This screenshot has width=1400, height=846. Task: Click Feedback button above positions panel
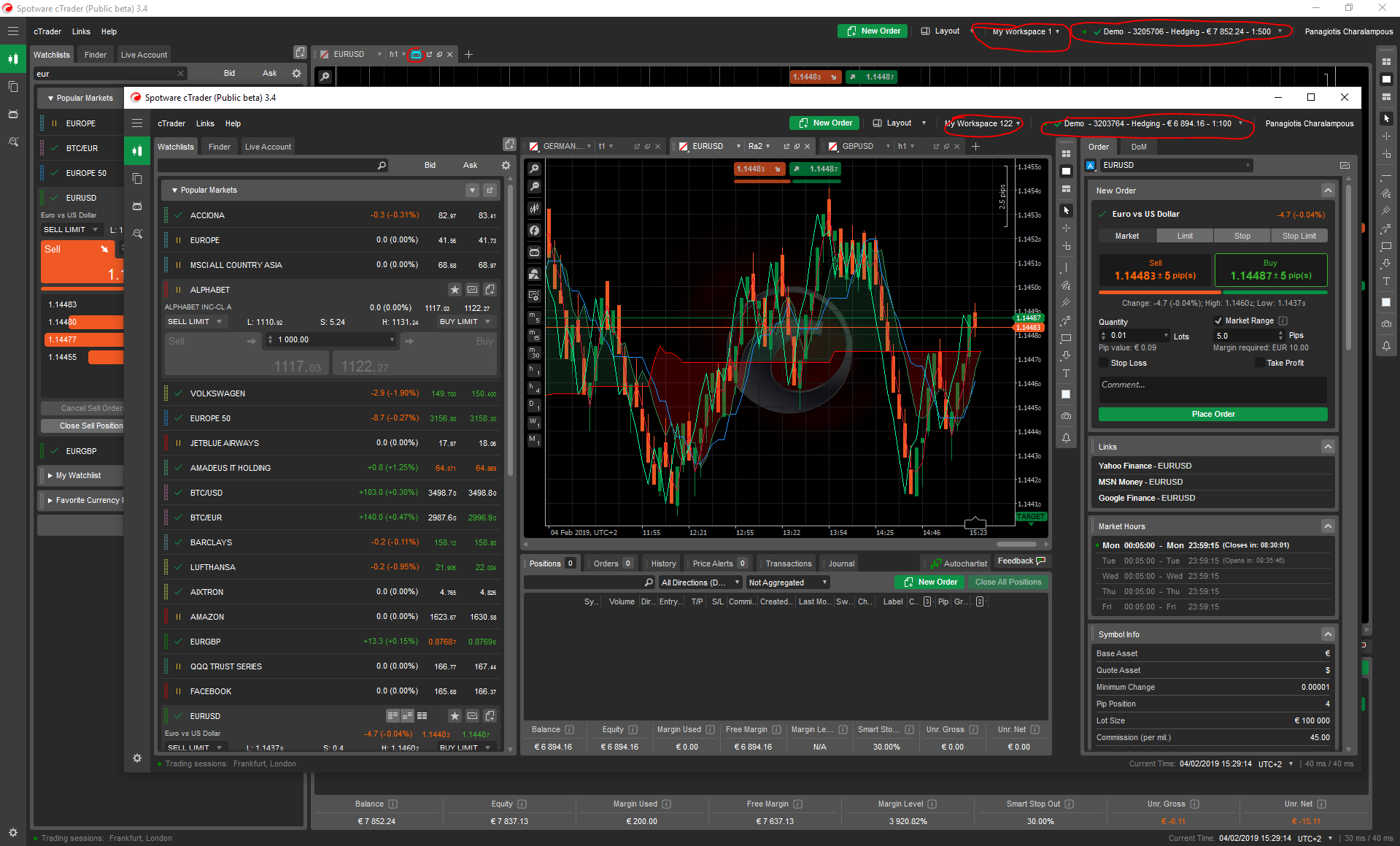point(1021,561)
